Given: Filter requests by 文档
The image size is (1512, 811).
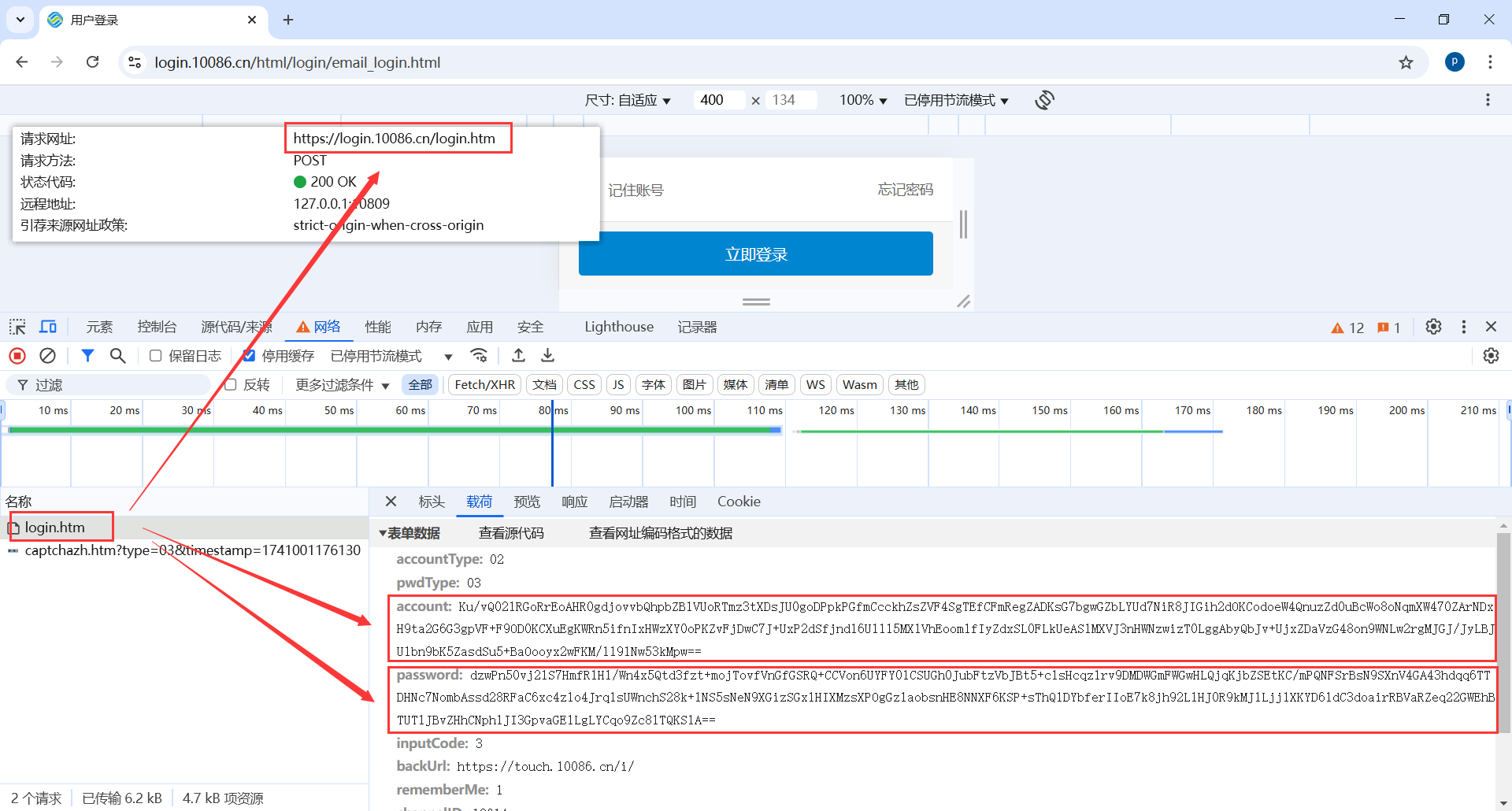Looking at the screenshot, I should 544,385.
